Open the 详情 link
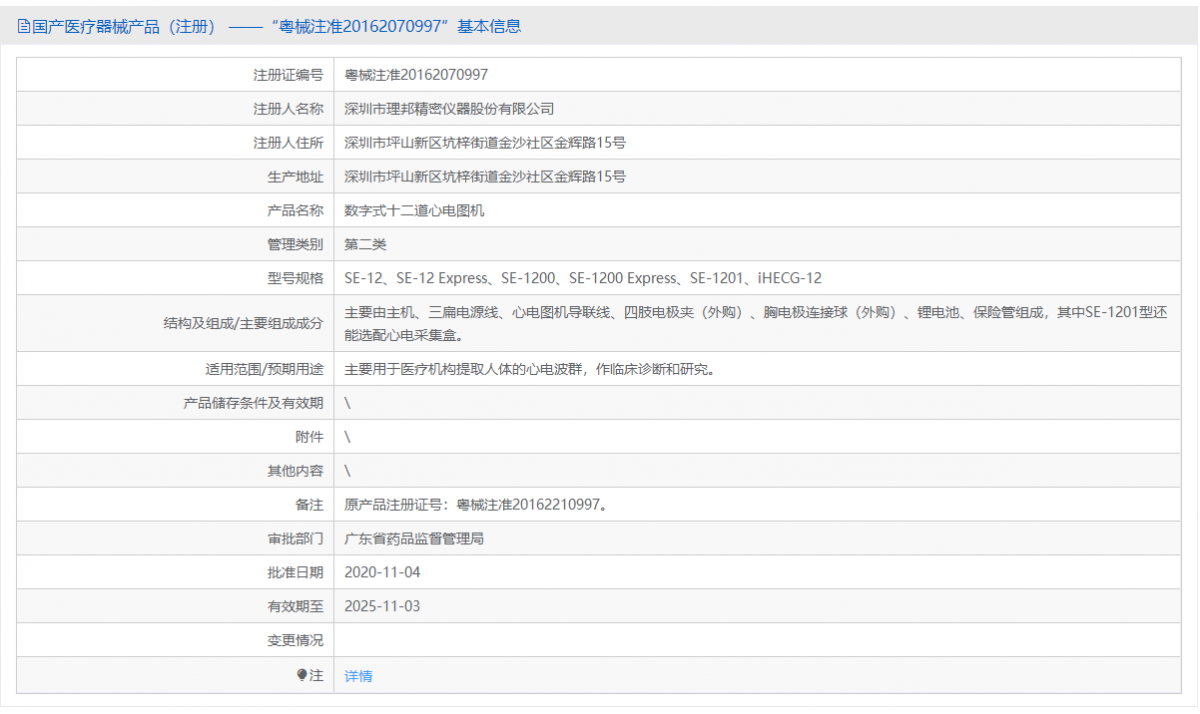 (358, 676)
